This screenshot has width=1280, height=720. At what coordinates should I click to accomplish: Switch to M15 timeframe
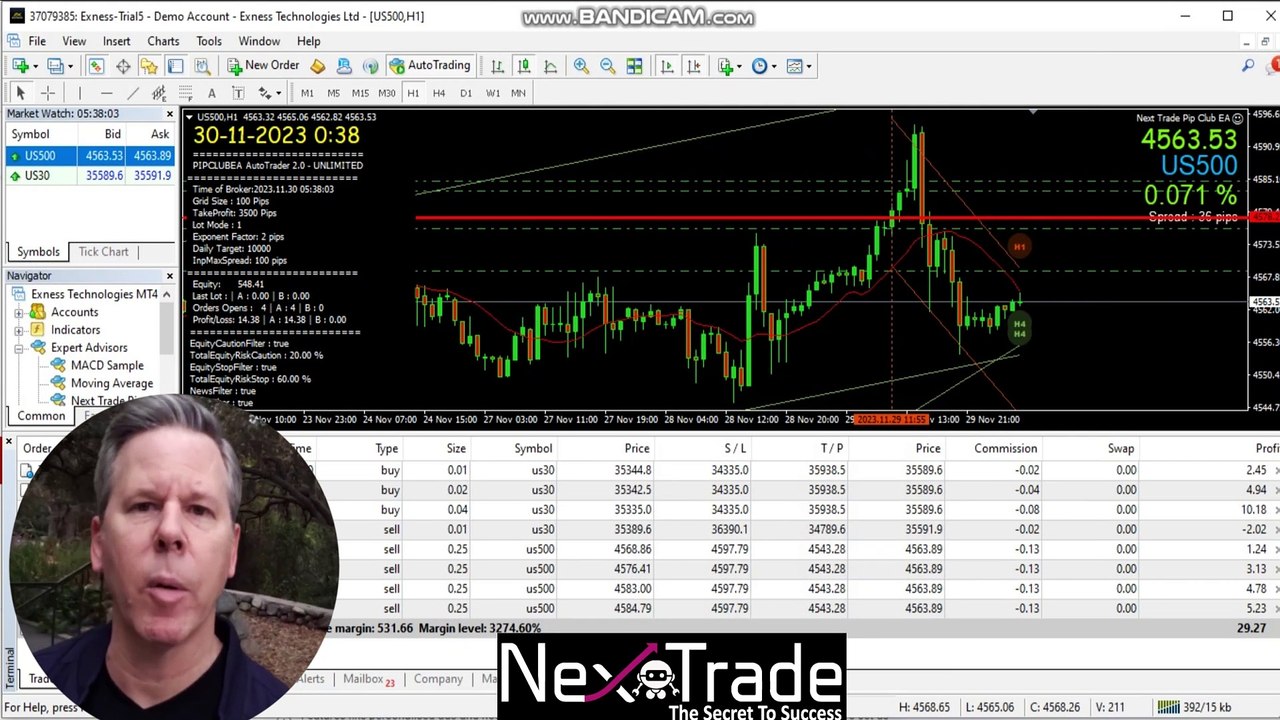pyautogui.click(x=360, y=93)
